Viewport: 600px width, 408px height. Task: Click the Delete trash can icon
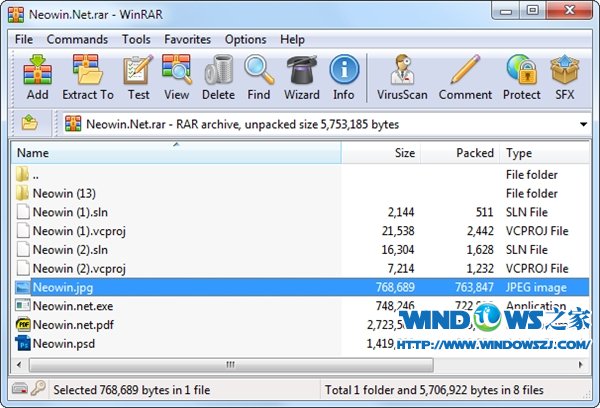[x=218, y=76]
